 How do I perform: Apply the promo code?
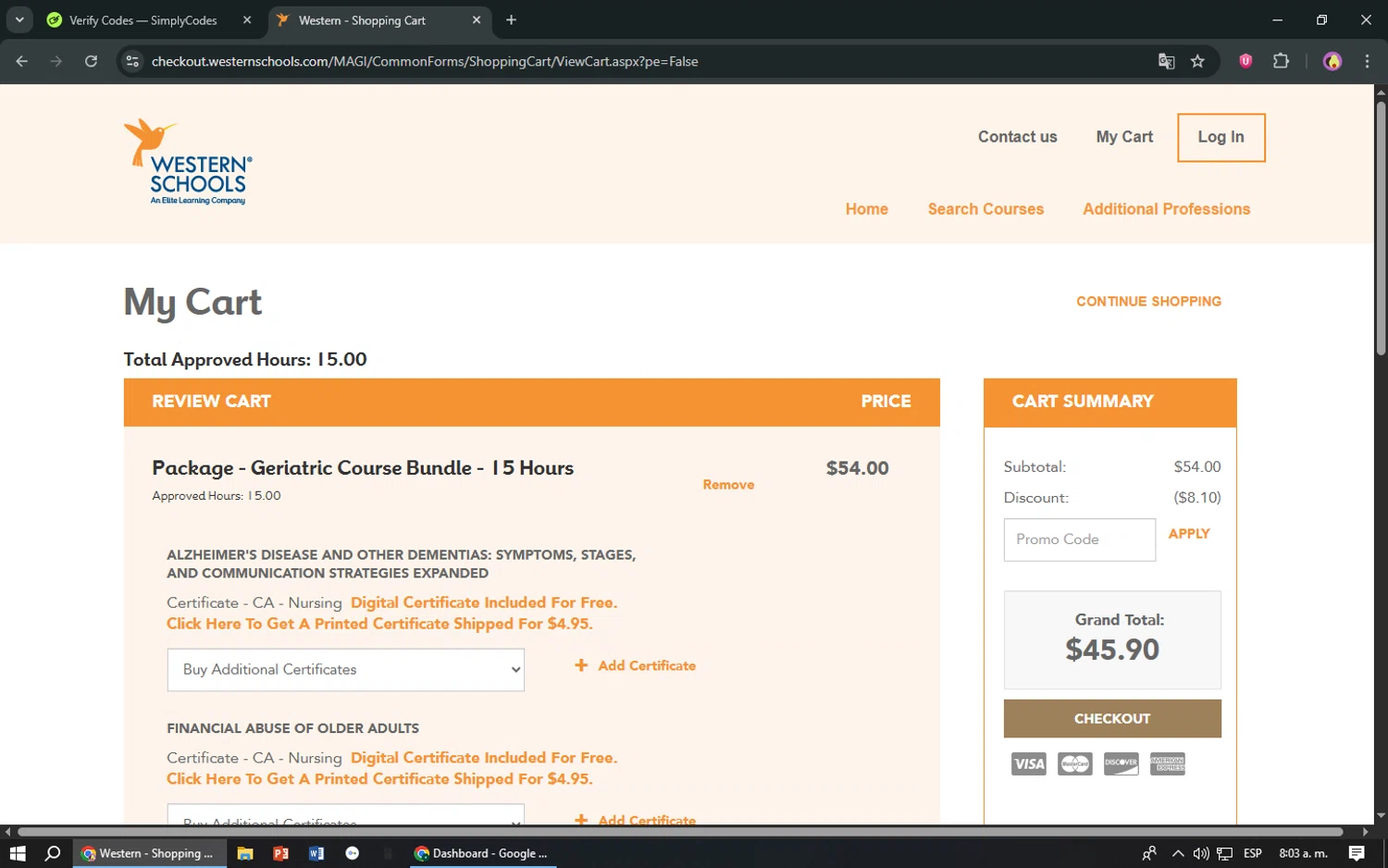[x=1189, y=534]
